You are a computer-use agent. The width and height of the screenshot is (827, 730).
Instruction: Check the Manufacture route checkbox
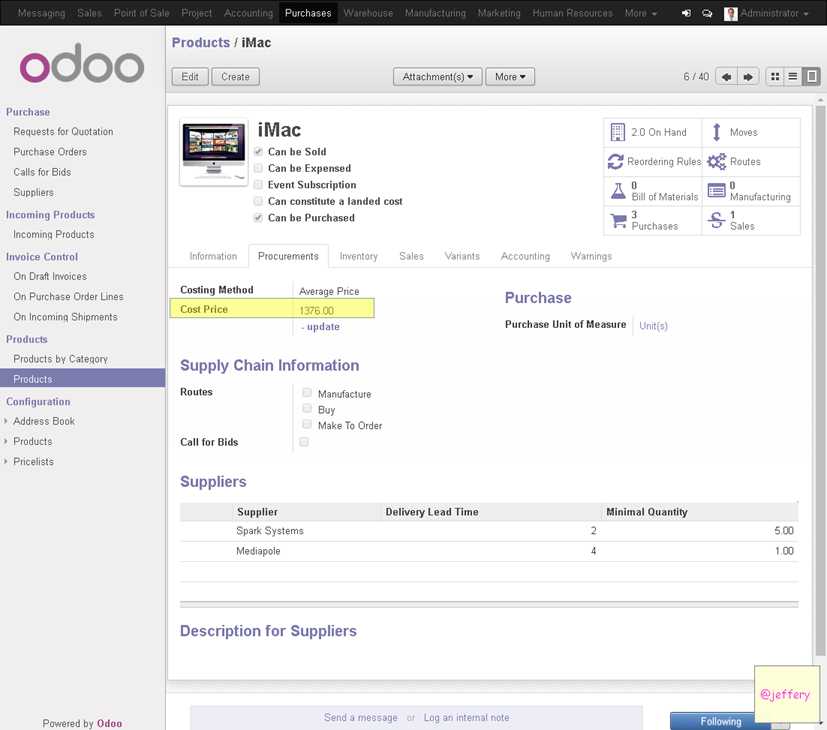point(307,392)
